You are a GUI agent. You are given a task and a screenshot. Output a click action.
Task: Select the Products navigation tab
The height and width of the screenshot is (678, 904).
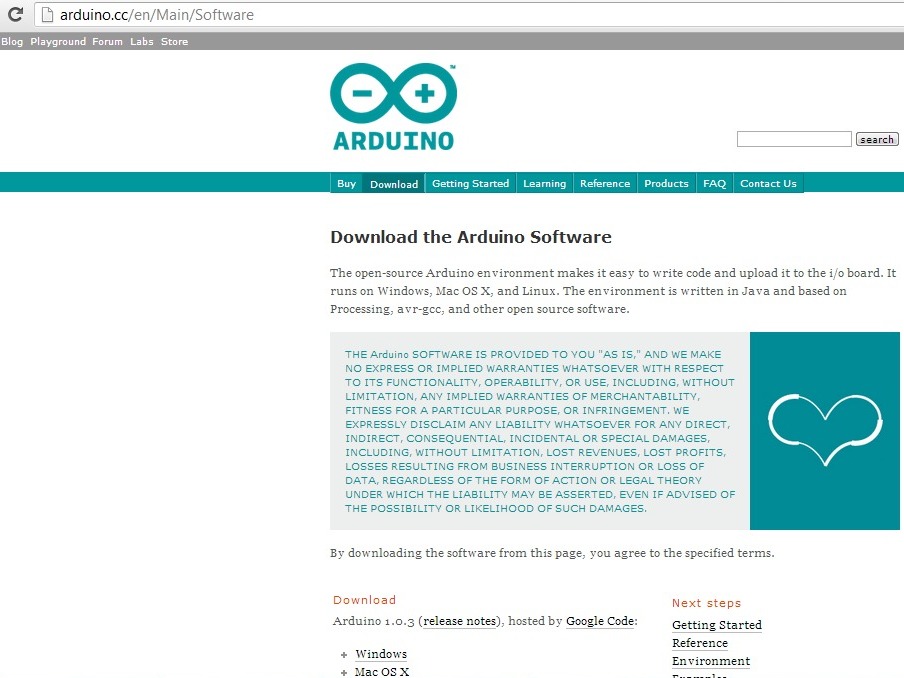tap(666, 183)
